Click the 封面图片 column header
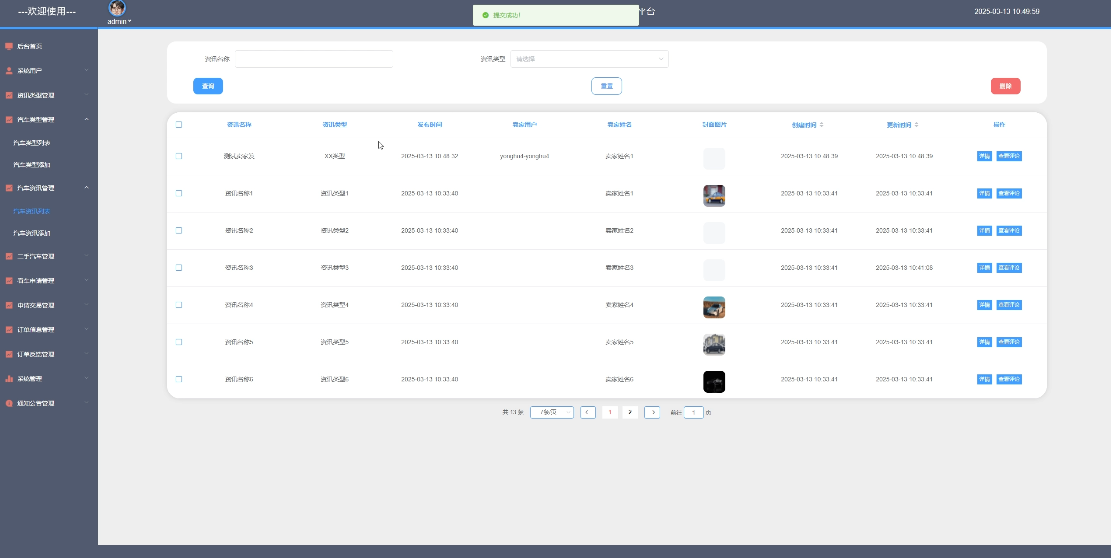Image resolution: width=1111 pixels, height=558 pixels. [x=714, y=125]
